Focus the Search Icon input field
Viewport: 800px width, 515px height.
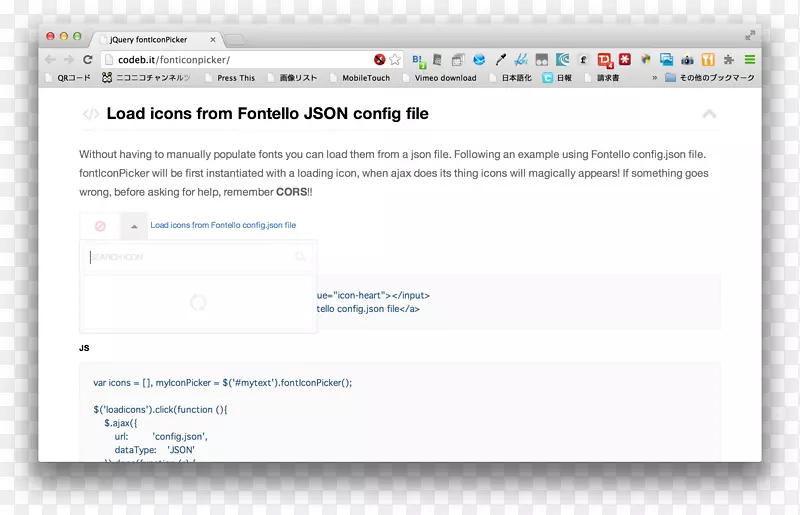[198, 257]
